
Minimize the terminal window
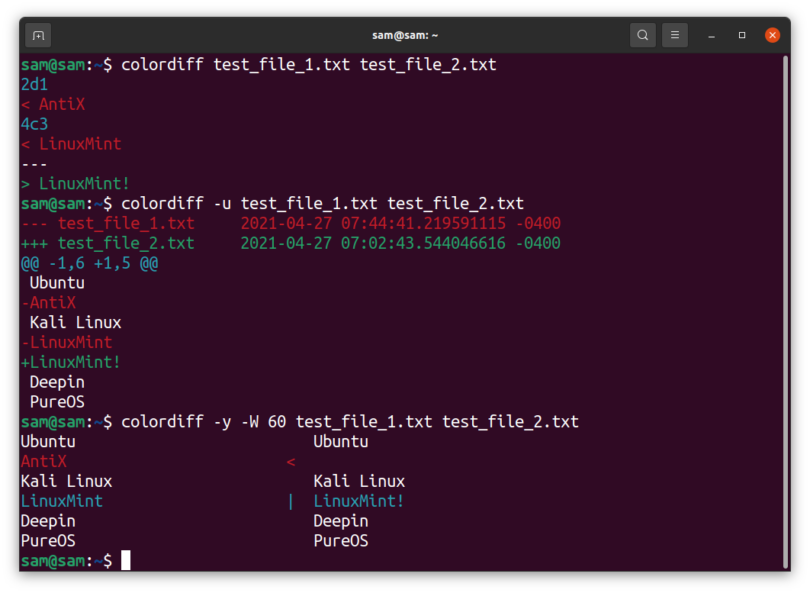click(711, 34)
